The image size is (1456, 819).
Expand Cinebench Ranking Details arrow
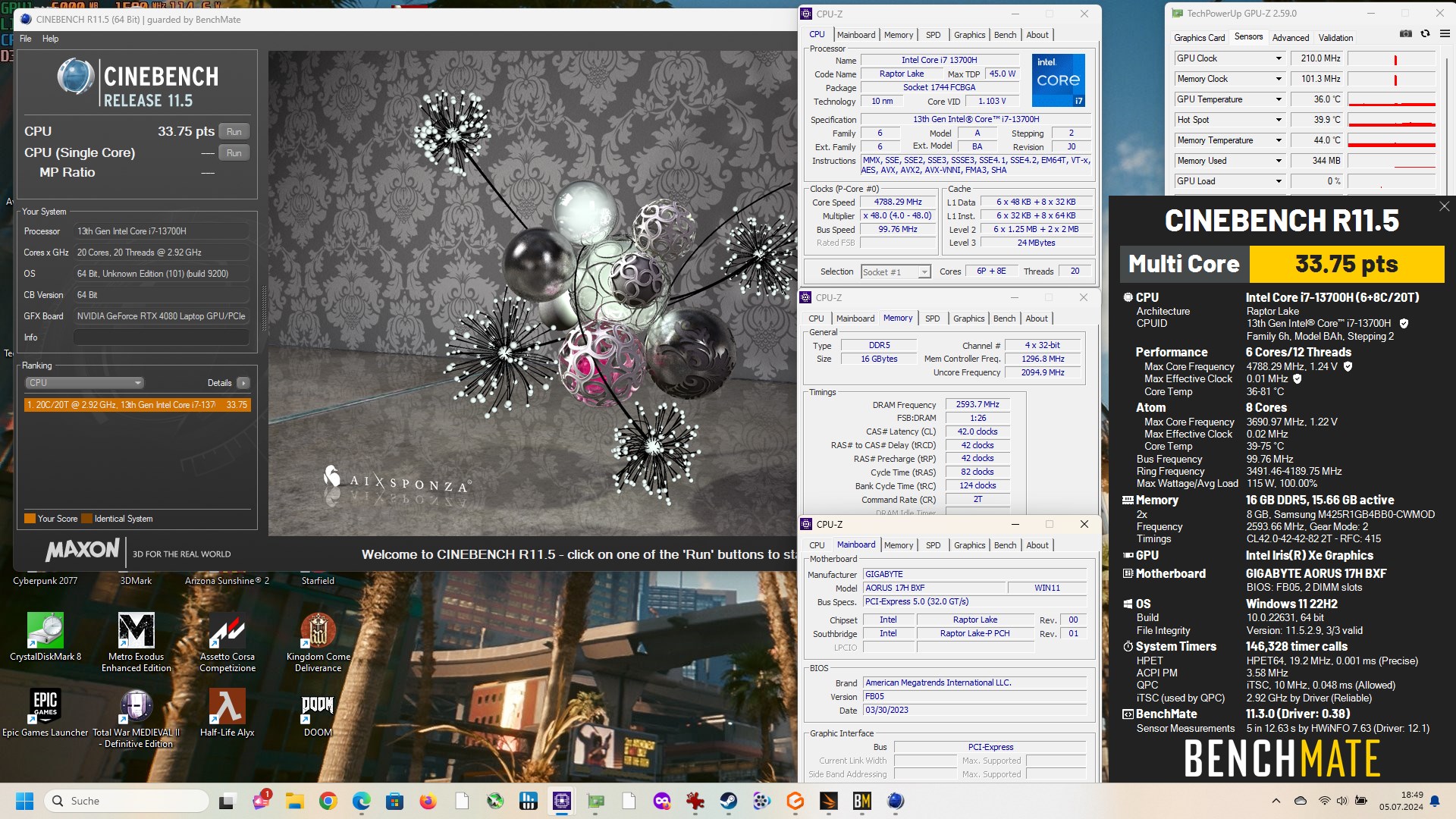click(243, 383)
